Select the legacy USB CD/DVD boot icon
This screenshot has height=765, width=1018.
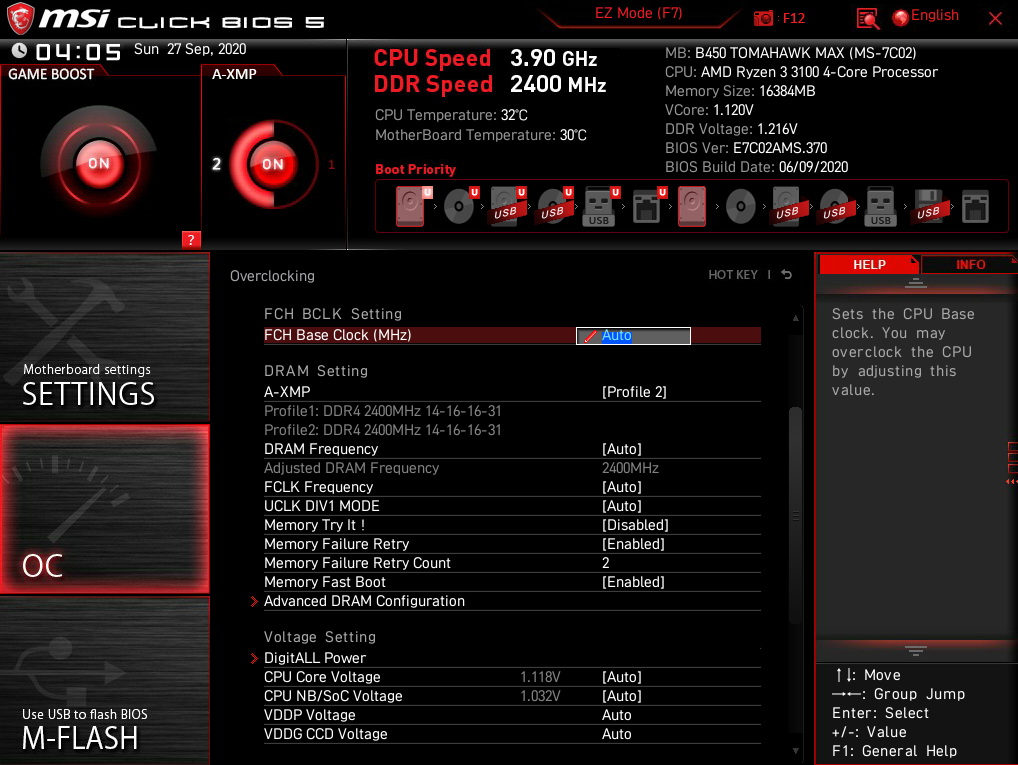[834, 207]
